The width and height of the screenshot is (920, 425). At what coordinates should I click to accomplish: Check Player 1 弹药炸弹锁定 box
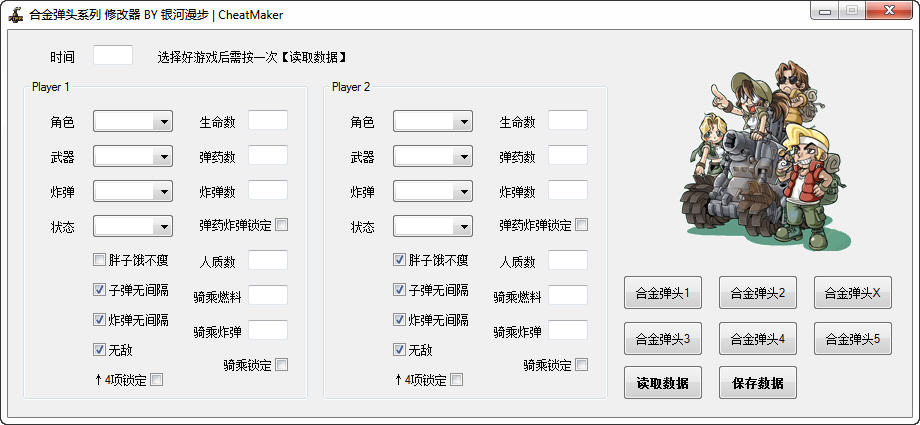point(282,225)
